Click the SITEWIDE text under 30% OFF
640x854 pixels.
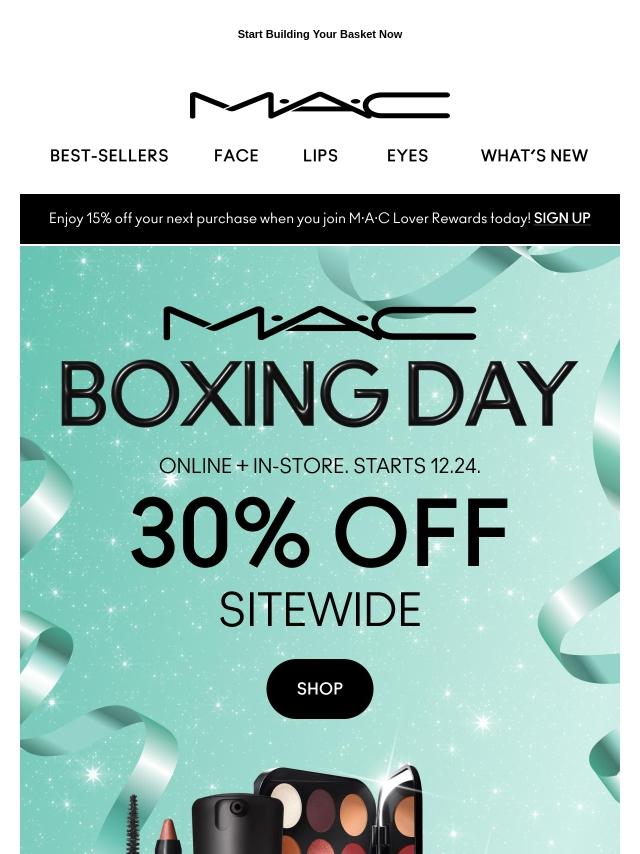tap(320, 609)
